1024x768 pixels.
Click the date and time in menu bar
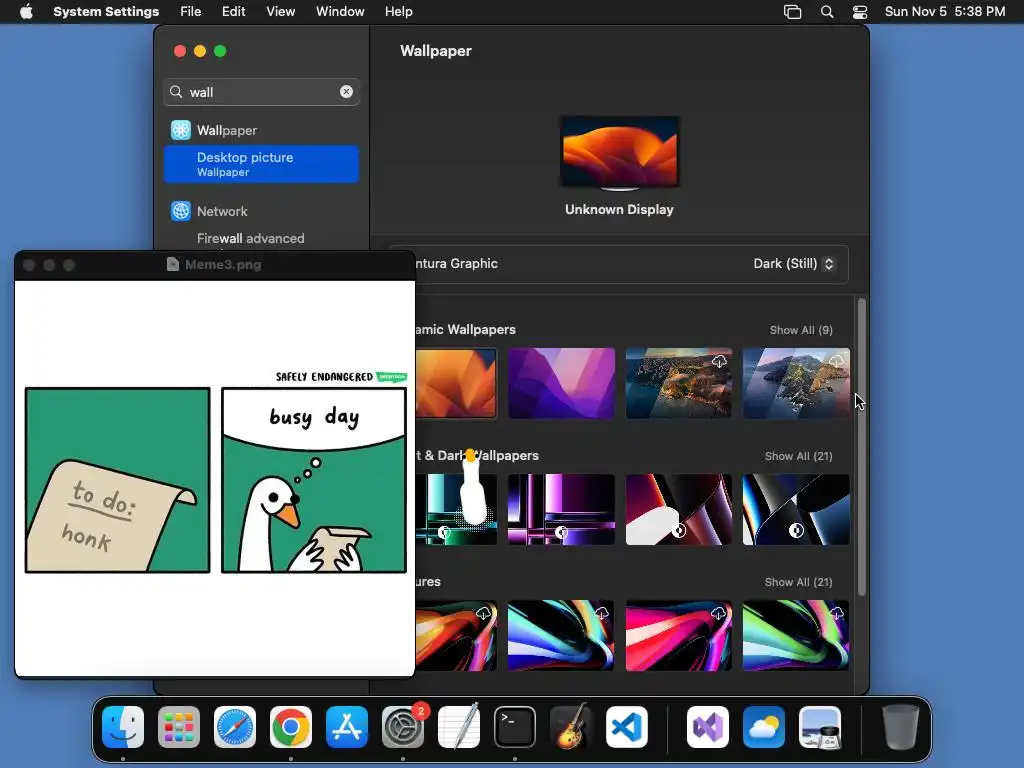(x=944, y=12)
